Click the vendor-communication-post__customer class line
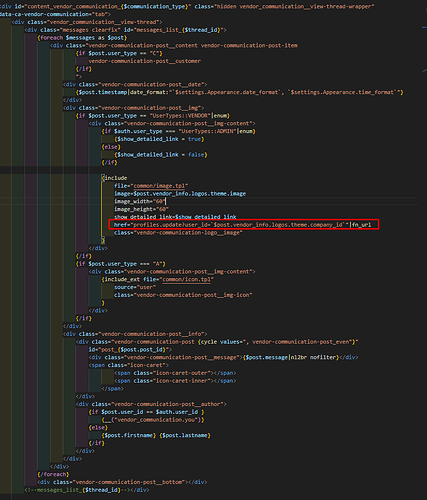This screenshot has height=500, width=427. pos(145,61)
